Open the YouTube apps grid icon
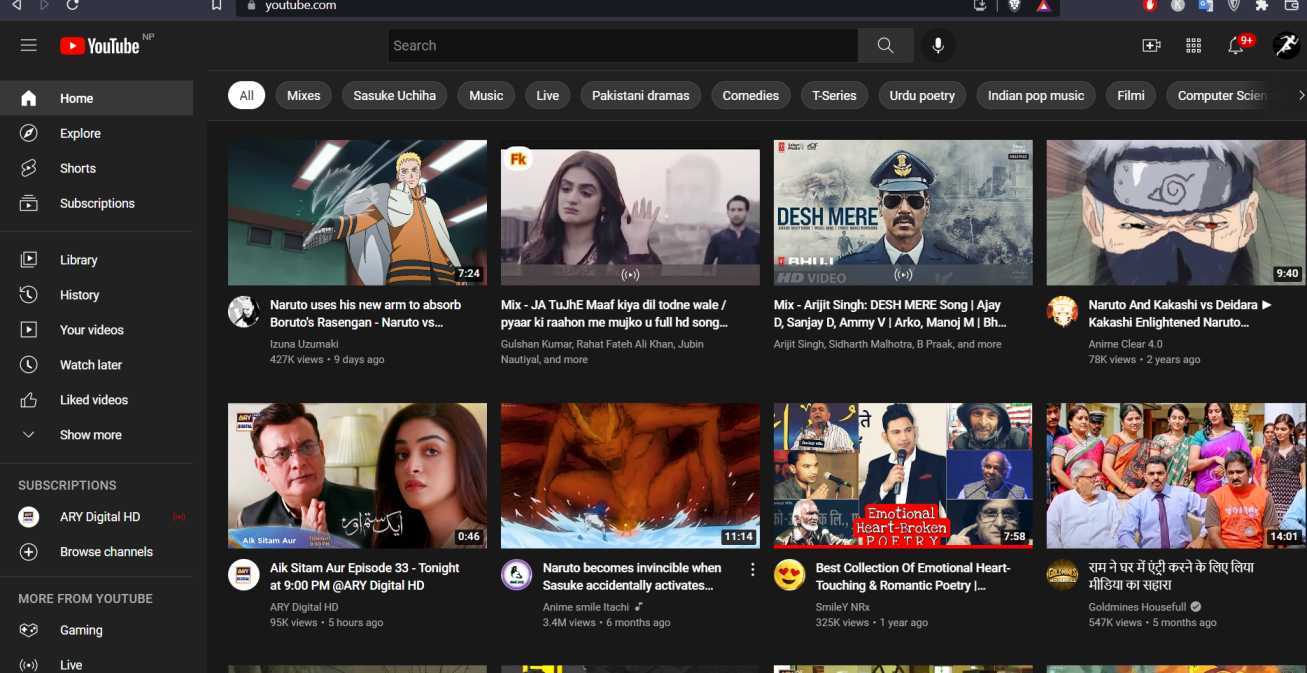The height and width of the screenshot is (673, 1307). [x=1193, y=45]
